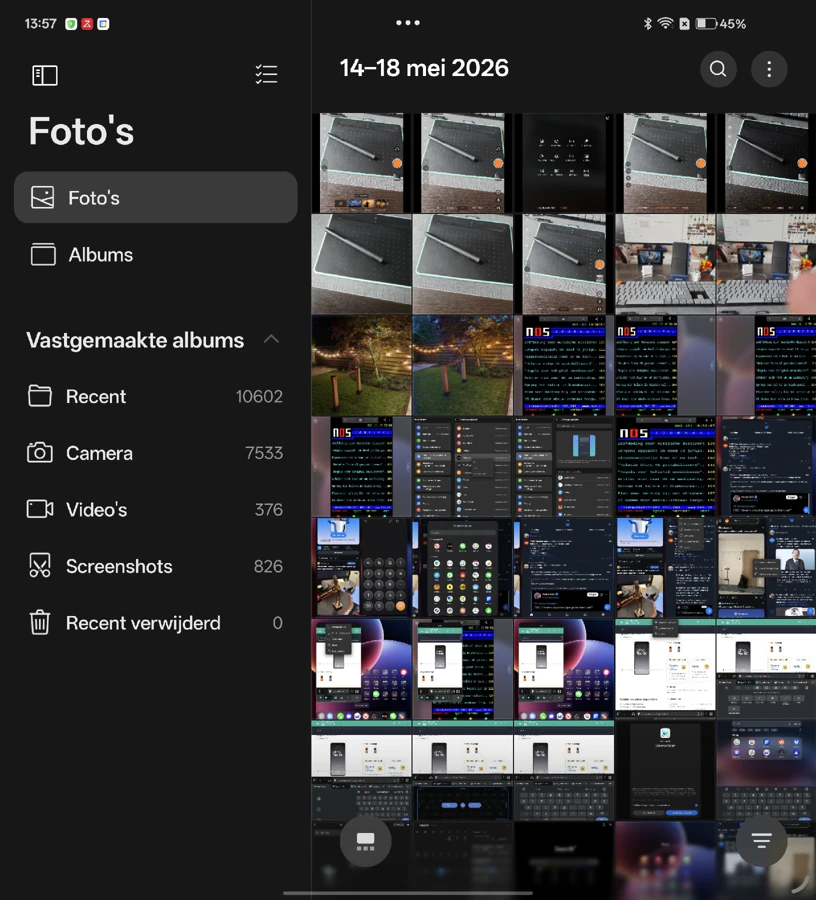
Task: Open the search magnifier button
Action: click(718, 69)
